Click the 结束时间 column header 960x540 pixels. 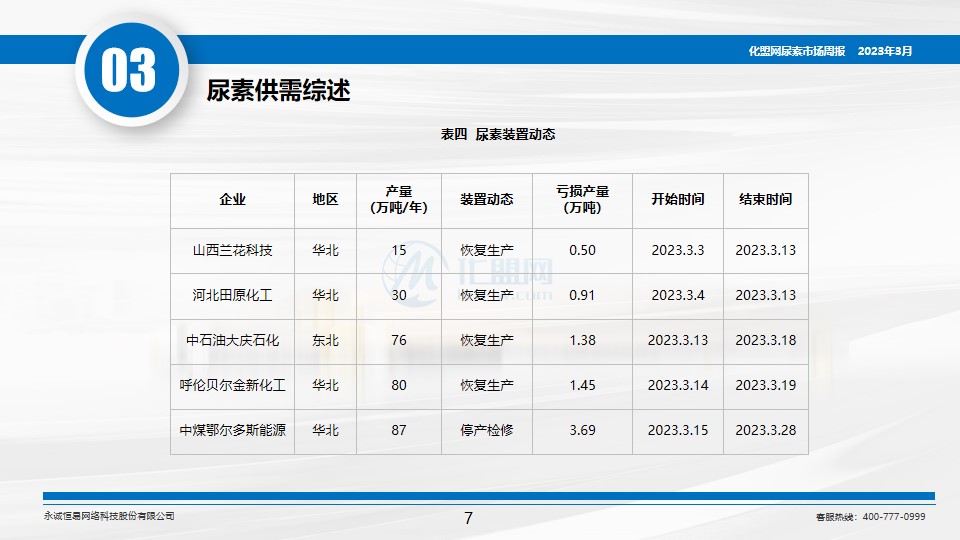click(765, 200)
